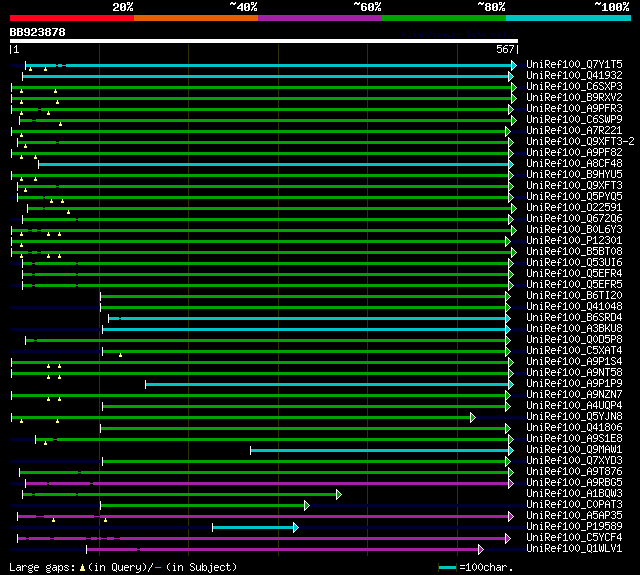
Task: Click the yellow gap marker under C5XAT4 alignment
Action: 120,355
